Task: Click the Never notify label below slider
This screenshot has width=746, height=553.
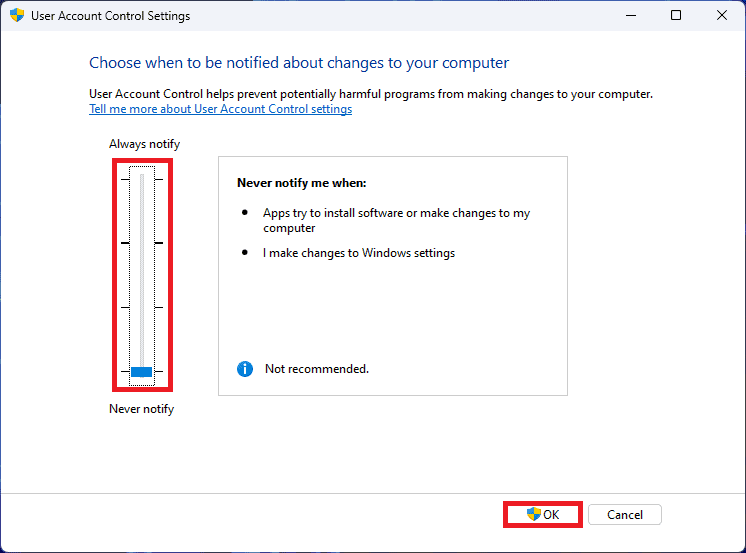Action: click(x=141, y=409)
